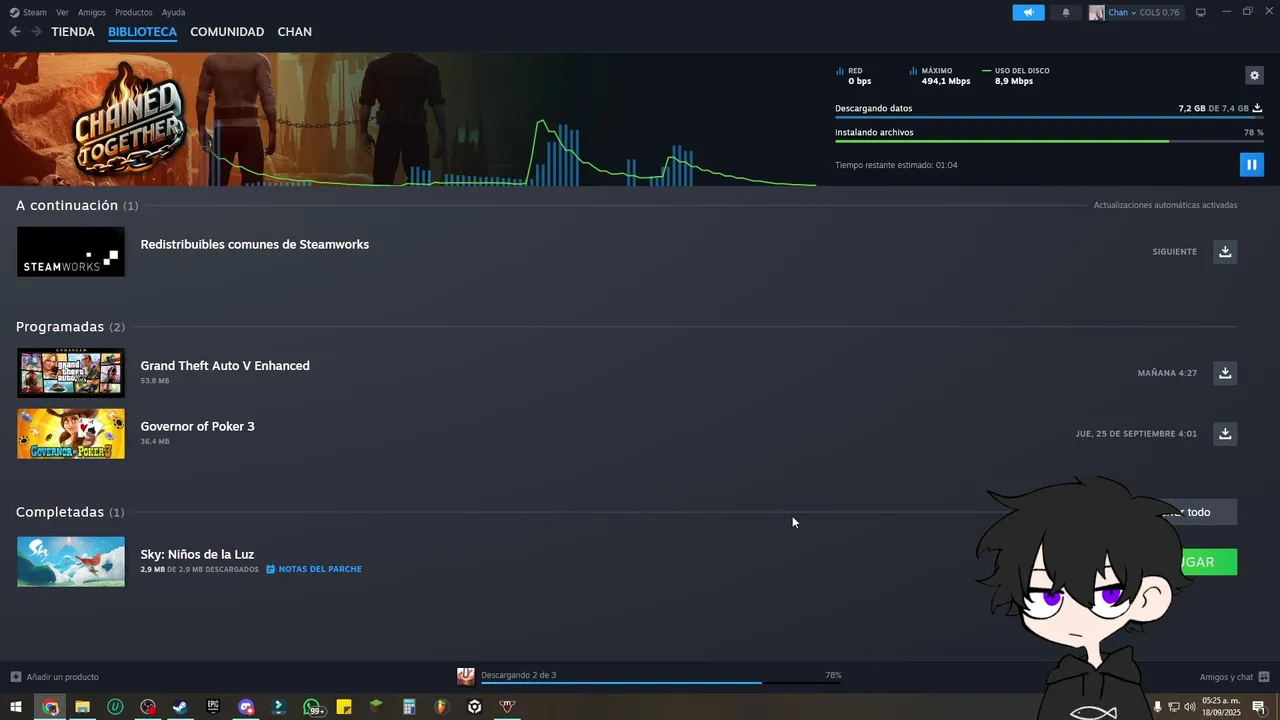Go back with the left arrow
This screenshot has height=720, width=1280.
(x=15, y=32)
